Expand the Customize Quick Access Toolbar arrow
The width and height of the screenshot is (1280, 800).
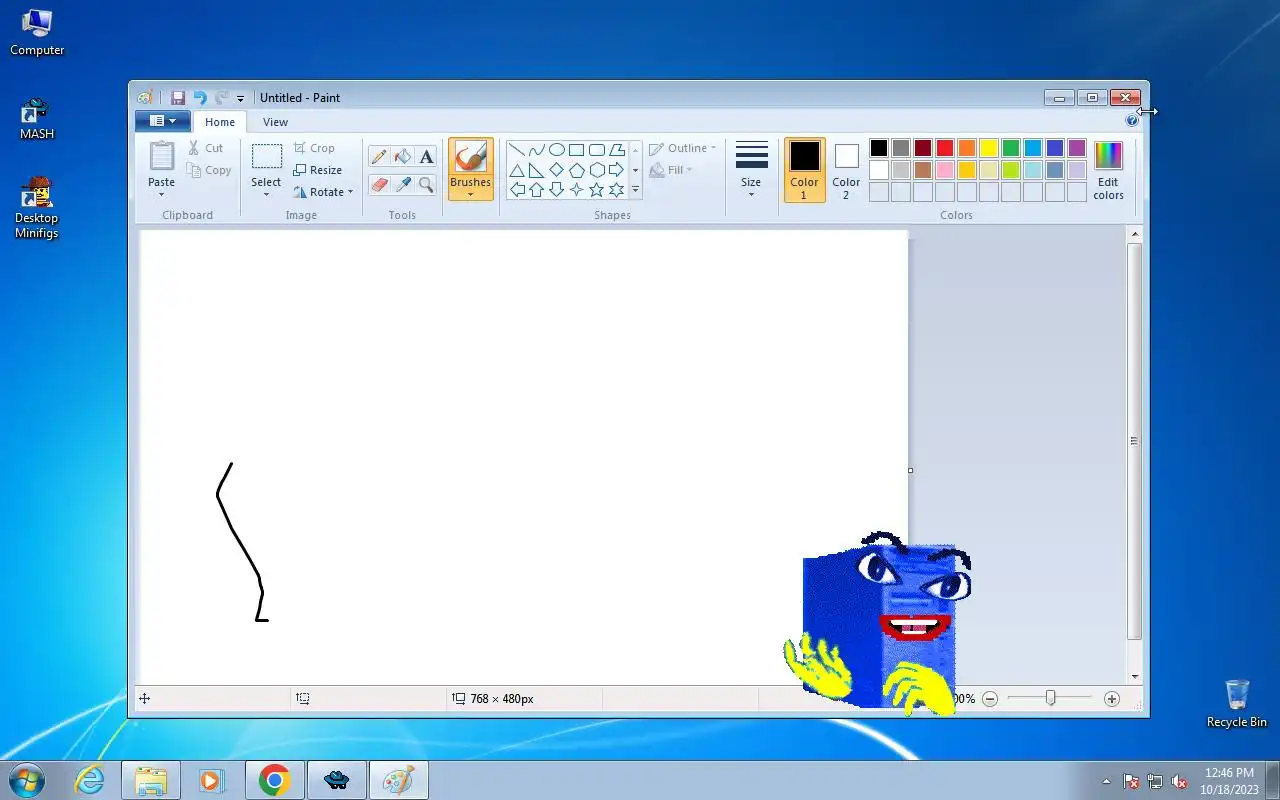[x=240, y=99]
